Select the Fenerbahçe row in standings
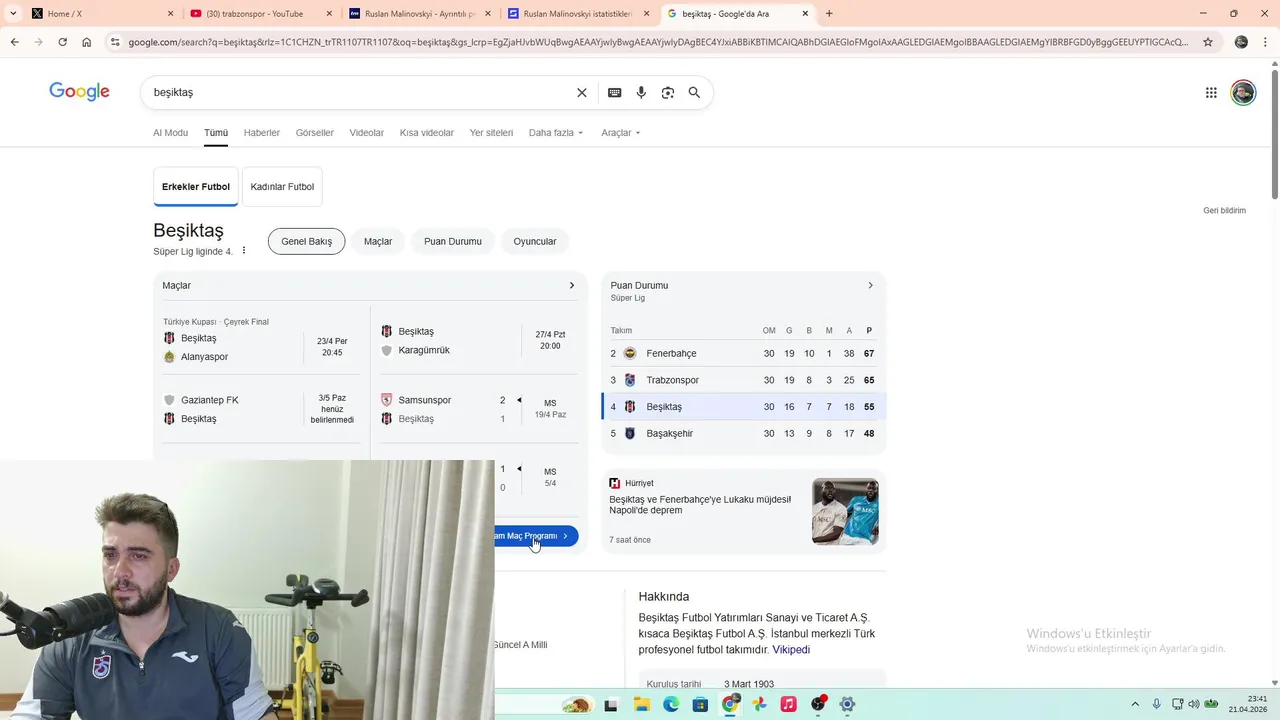The height and width of the screenshot is (720, 1280). point(743,353)
